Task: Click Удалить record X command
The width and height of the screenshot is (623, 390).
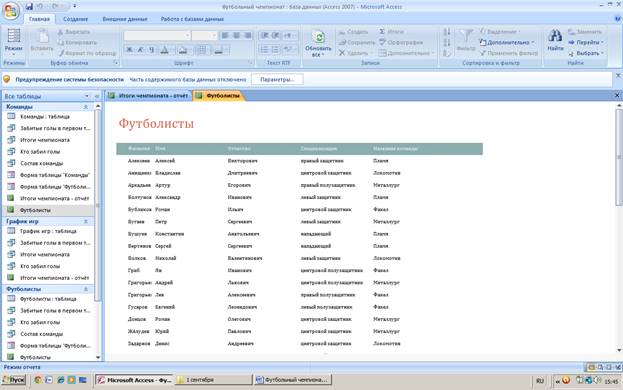Action: click(356, 53)
